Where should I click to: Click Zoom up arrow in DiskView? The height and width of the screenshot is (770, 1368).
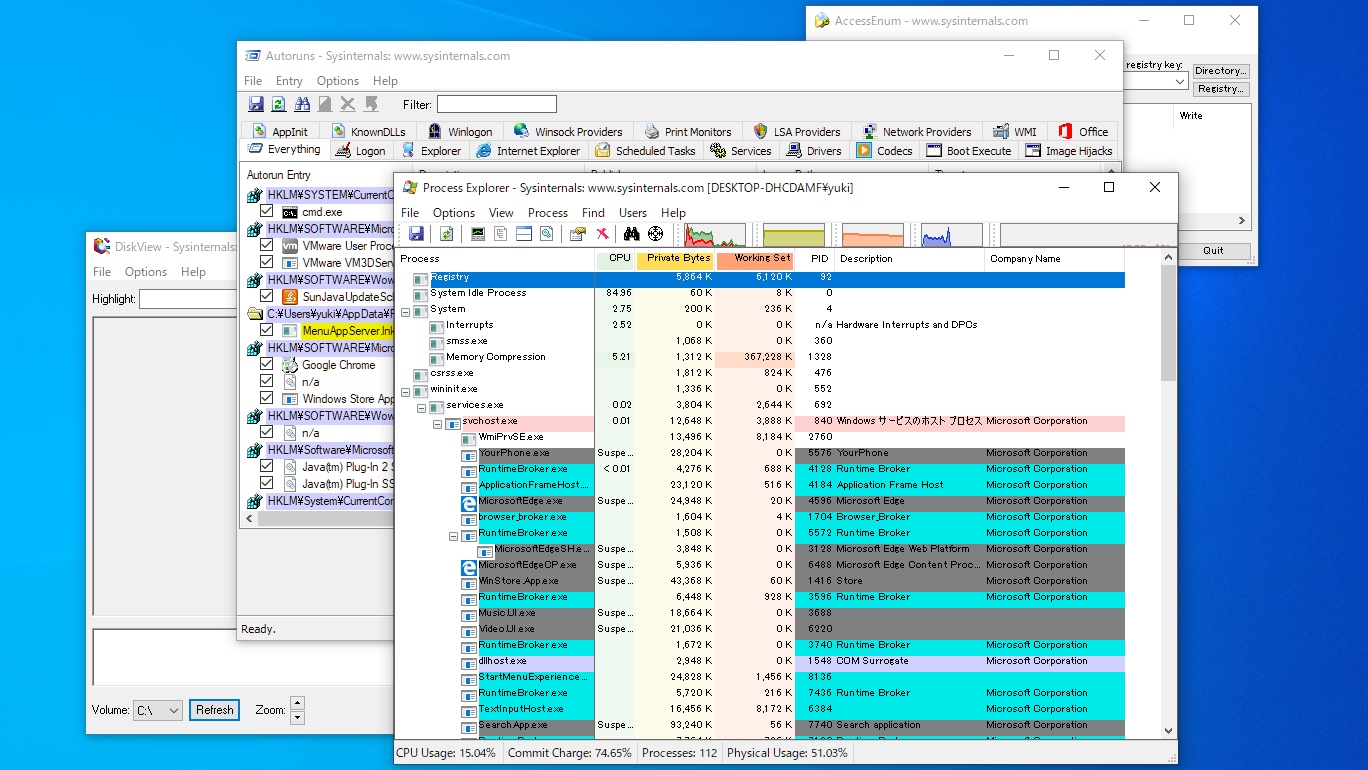pos(297,704)
